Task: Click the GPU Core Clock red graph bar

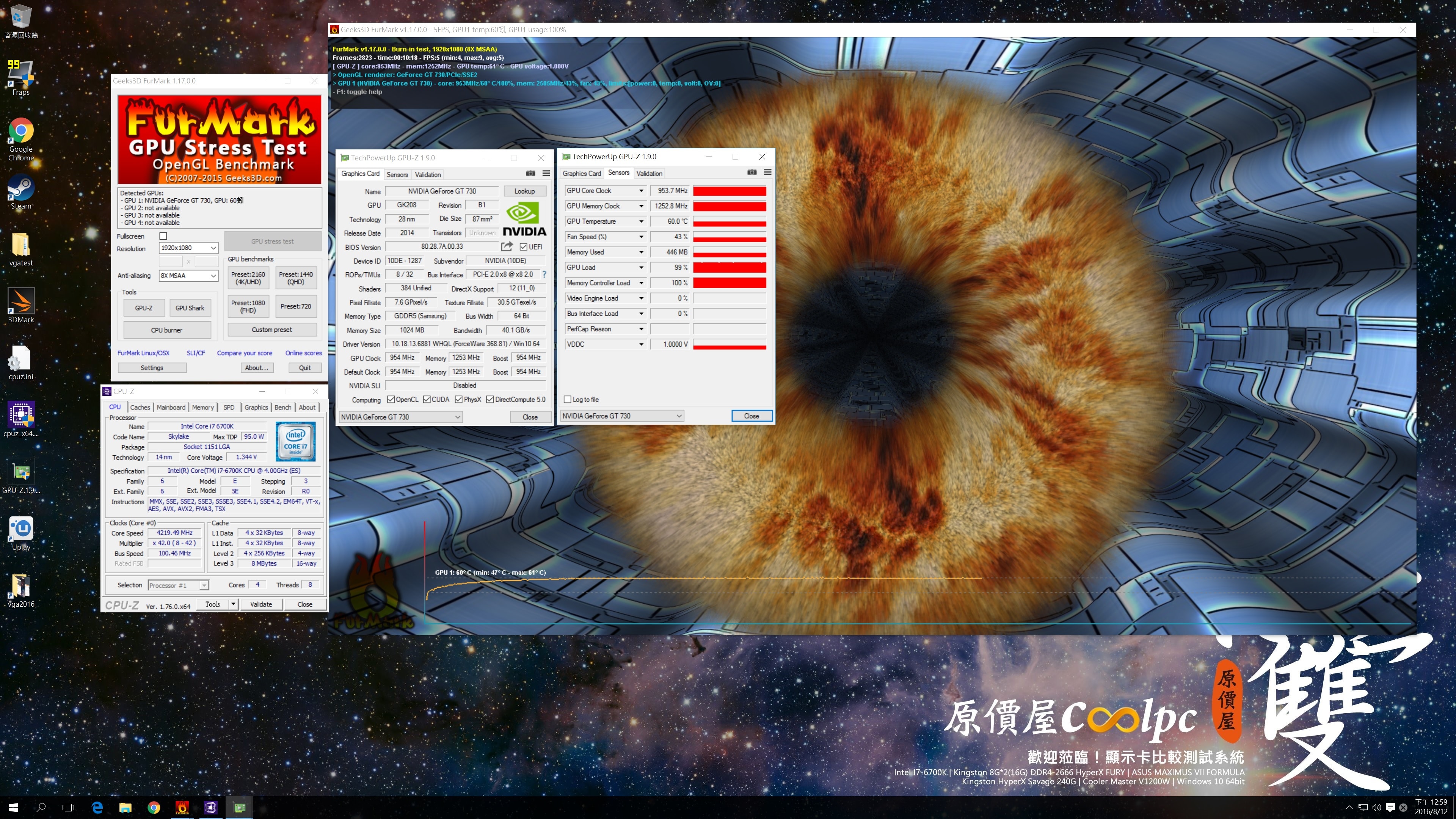Action: coord(730,191)
